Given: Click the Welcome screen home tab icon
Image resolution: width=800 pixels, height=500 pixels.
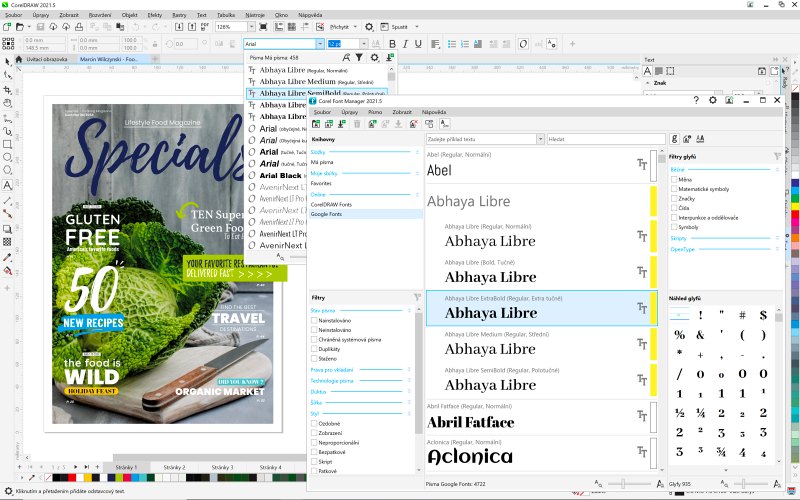Looking at the screenshot, I should point(19,59).
